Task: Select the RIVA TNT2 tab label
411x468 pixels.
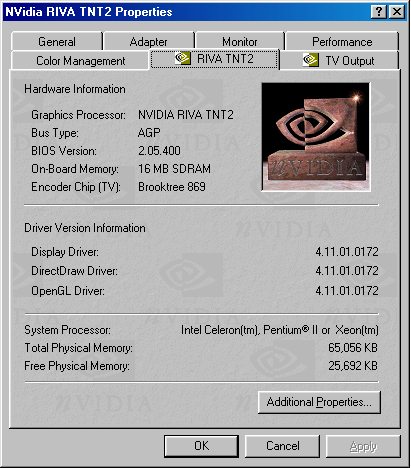Action: (225, 59)
